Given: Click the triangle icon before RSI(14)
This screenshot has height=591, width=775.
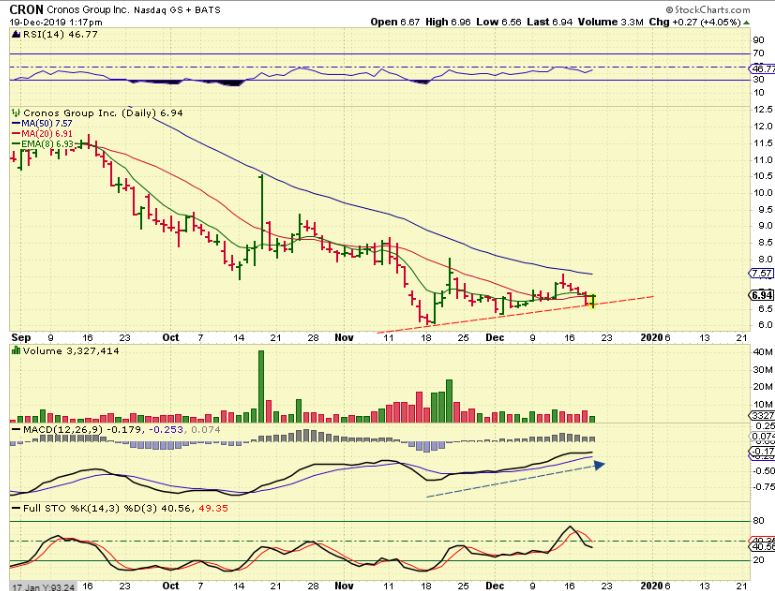Looking at the screenshot, I should click(x=16, y=35).
